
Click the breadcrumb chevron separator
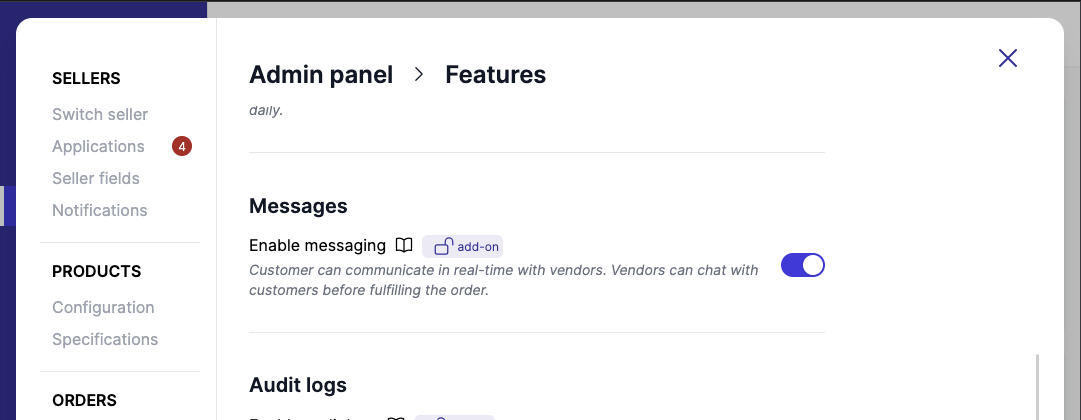tap(418, 74)
